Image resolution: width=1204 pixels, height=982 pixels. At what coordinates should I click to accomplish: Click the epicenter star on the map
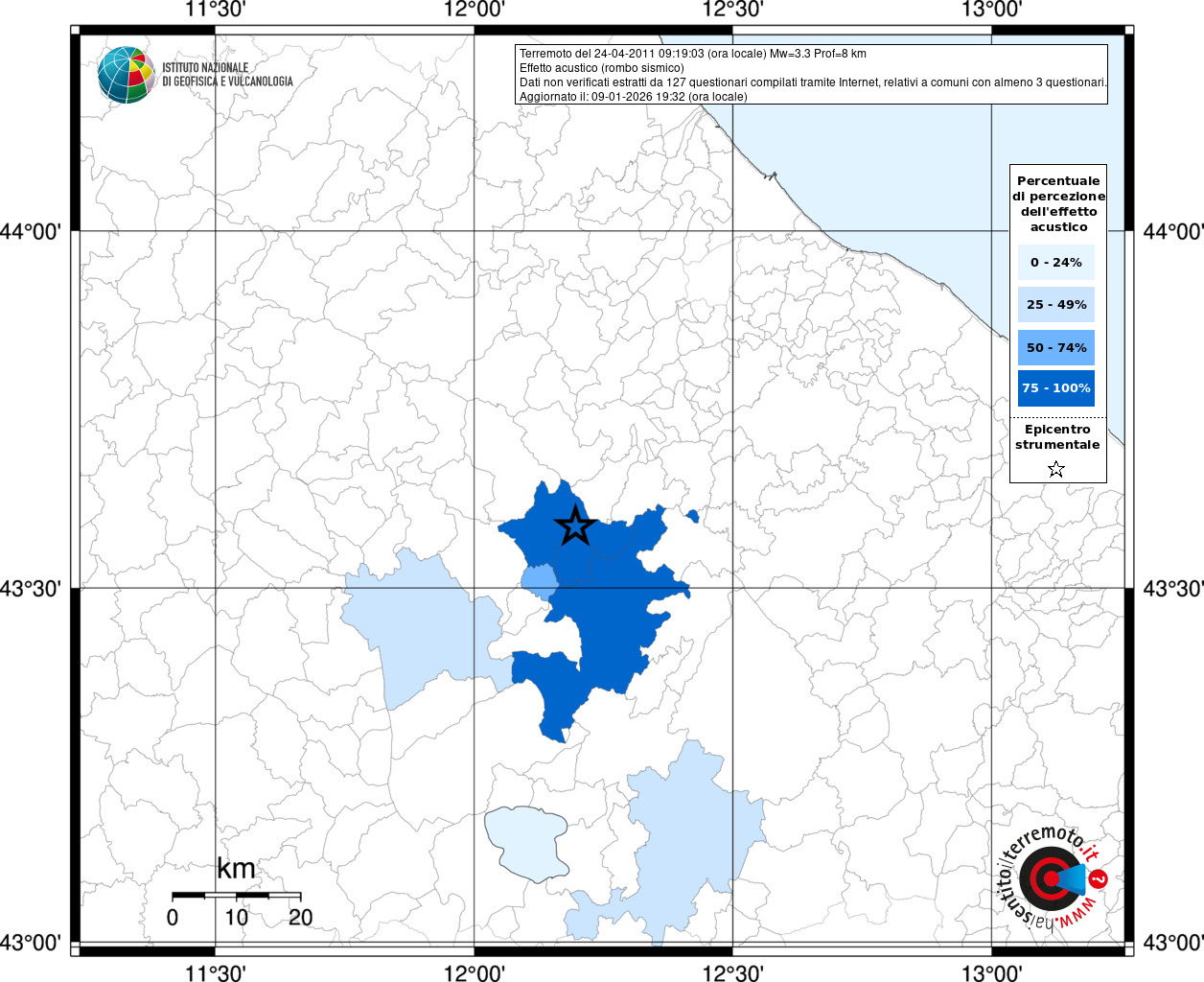coord(575,526)
